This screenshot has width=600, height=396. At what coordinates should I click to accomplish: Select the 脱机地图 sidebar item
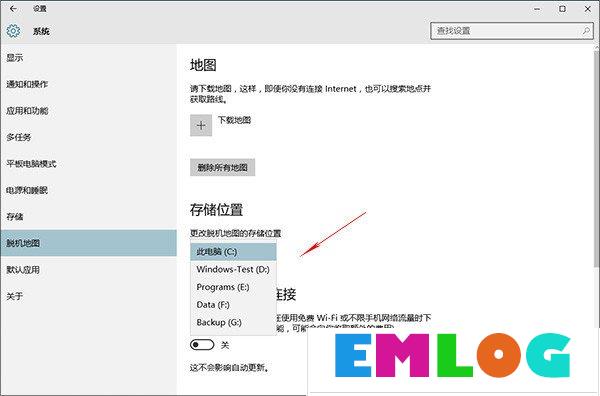coord(88,243)
